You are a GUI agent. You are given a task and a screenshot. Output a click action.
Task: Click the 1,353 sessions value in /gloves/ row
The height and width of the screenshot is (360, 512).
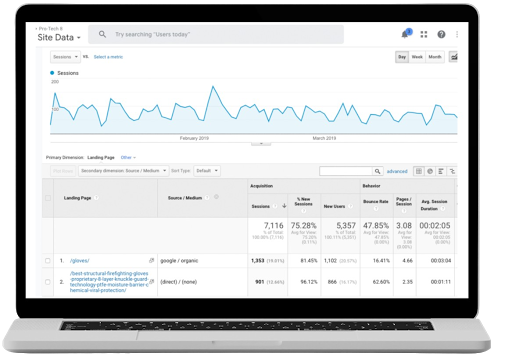pyautogui.click(x=258, y=261)
